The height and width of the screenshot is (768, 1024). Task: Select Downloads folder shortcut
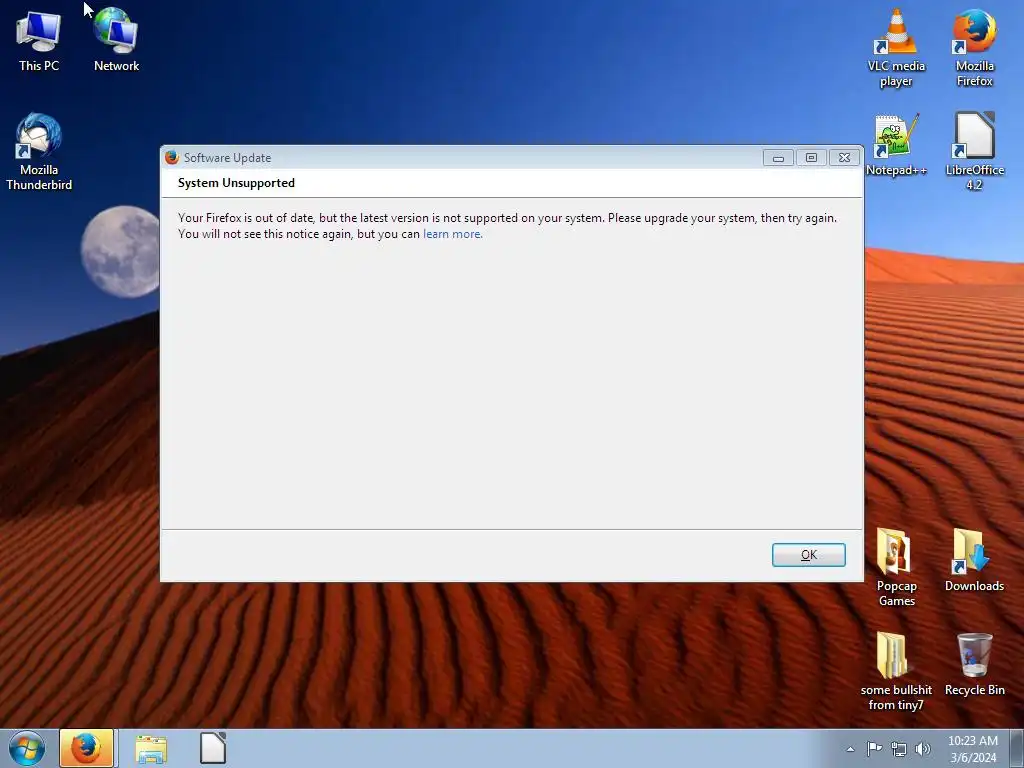pos(974,560)
